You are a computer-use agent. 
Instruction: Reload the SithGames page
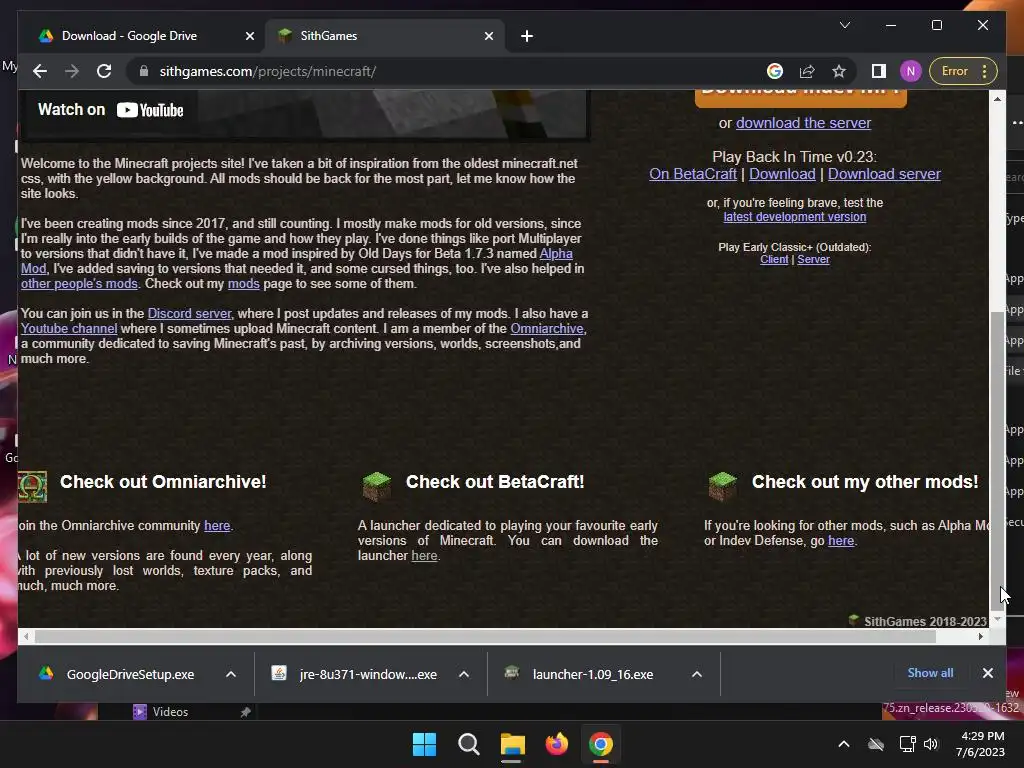point(104,71)
